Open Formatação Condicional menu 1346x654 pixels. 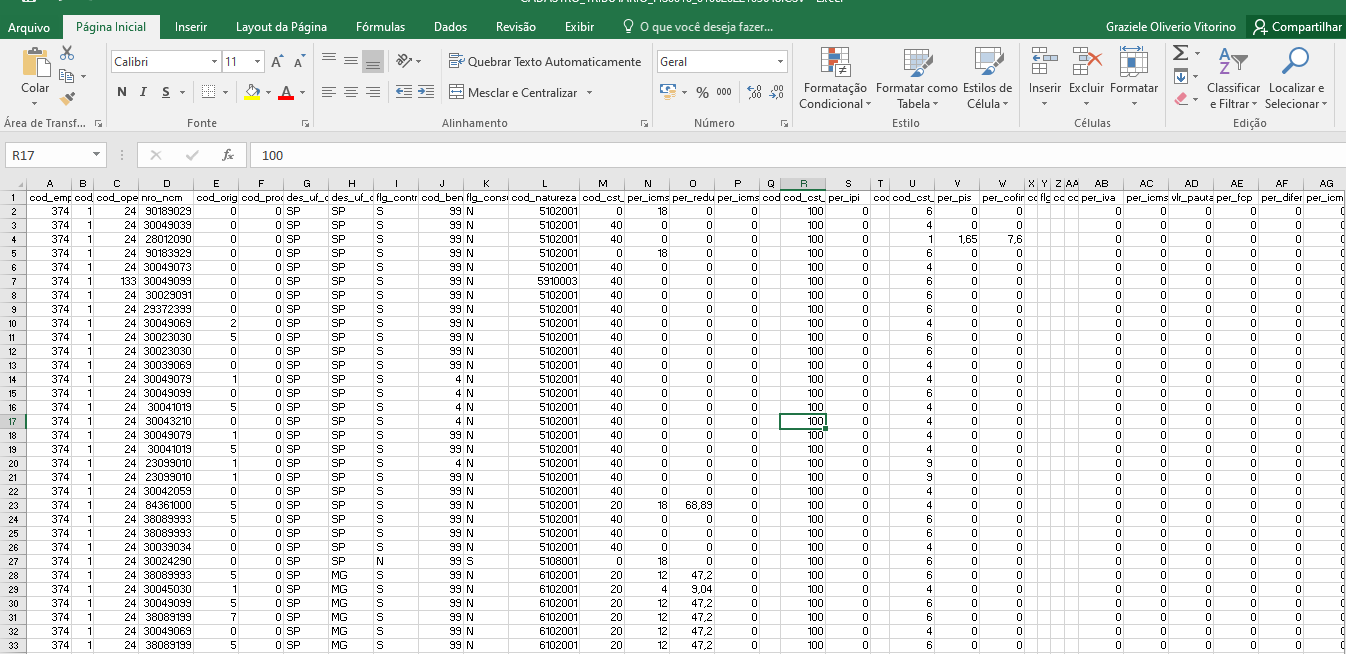(833, 78)
